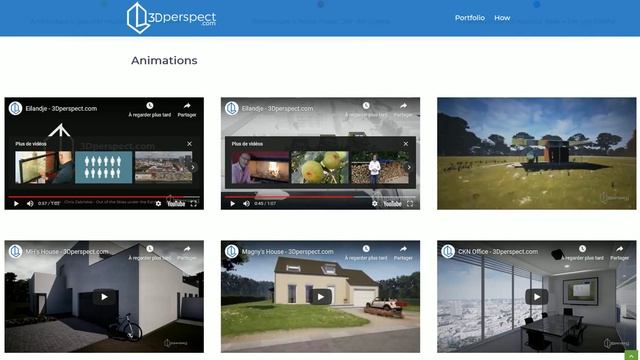The height and width of the screenshot is (360, 640).
Task: Open channel avatar on first Eilandje video
Action: [x=16, y=109]
